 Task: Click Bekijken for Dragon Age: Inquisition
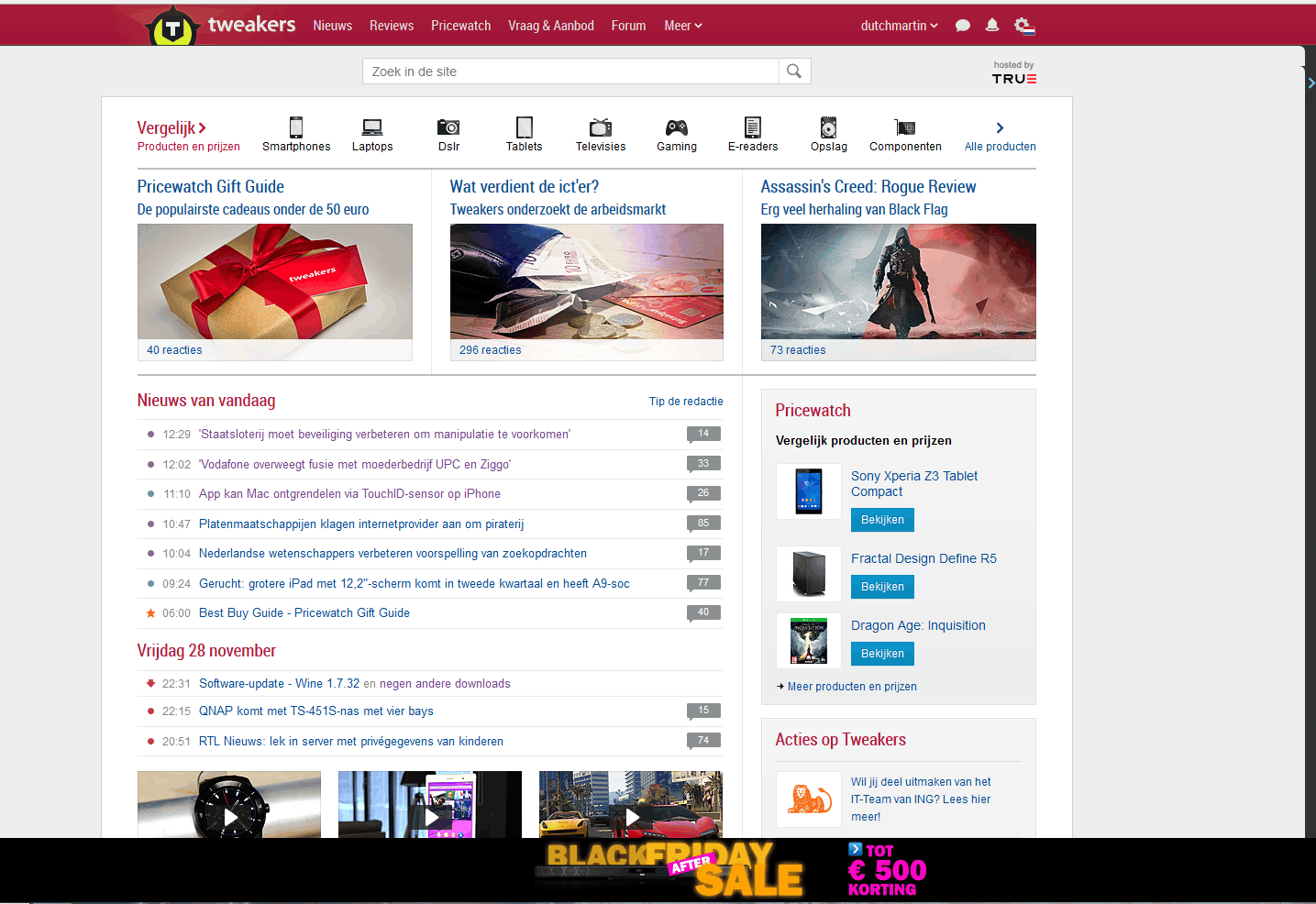[x=882, y=654]
